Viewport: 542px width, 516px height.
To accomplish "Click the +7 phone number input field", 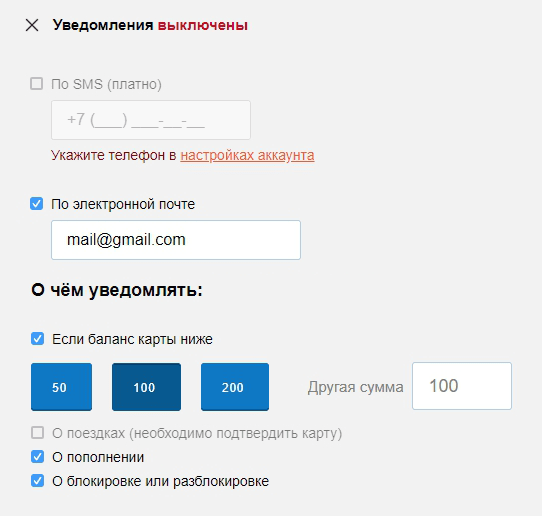I will click(x=151, y=120).
